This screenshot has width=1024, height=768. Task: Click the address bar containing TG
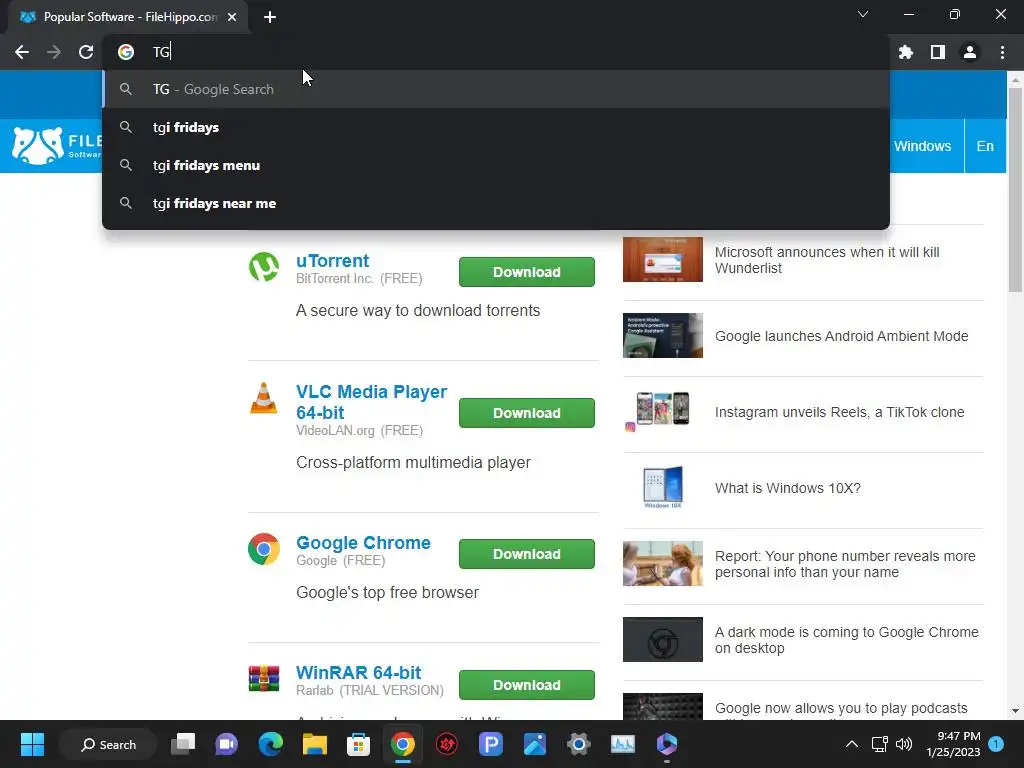[x=496, y=52]
